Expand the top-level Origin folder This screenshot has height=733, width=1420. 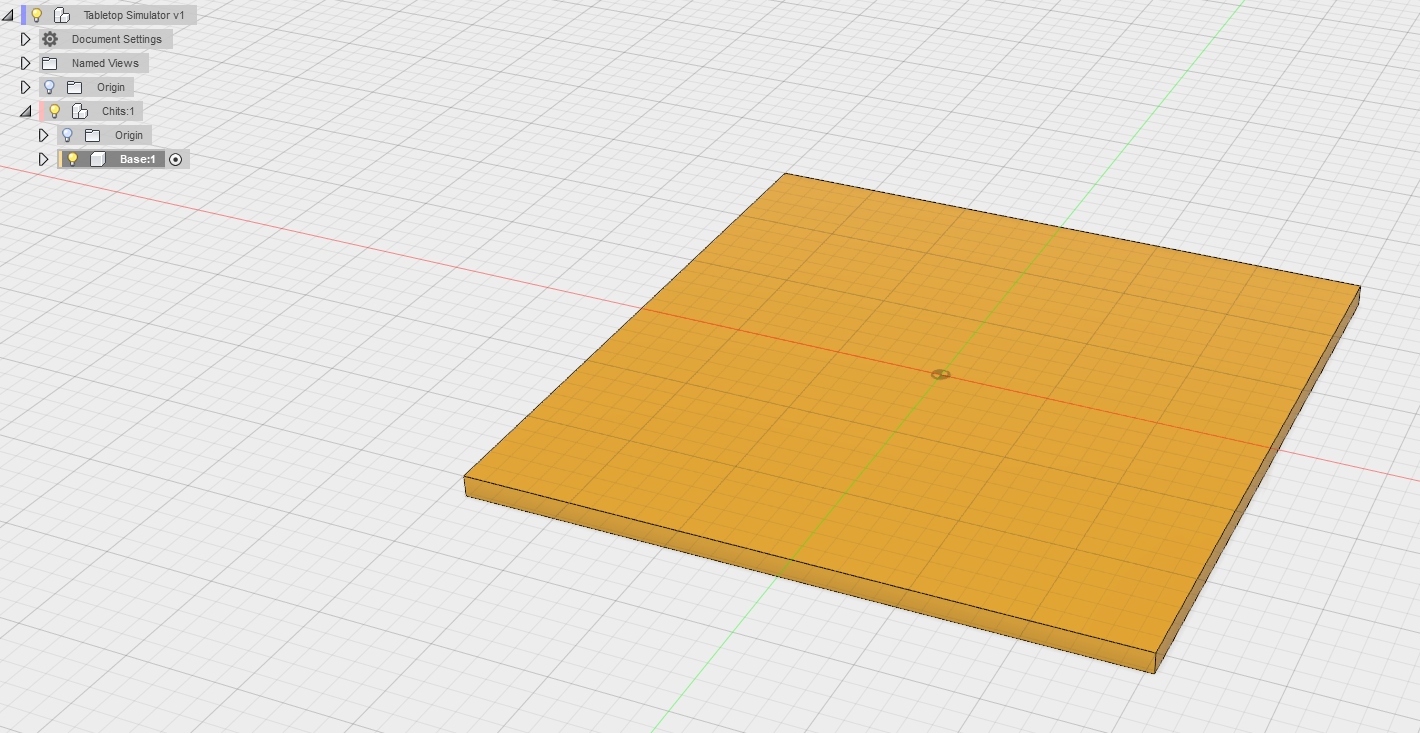click(26, 87)
